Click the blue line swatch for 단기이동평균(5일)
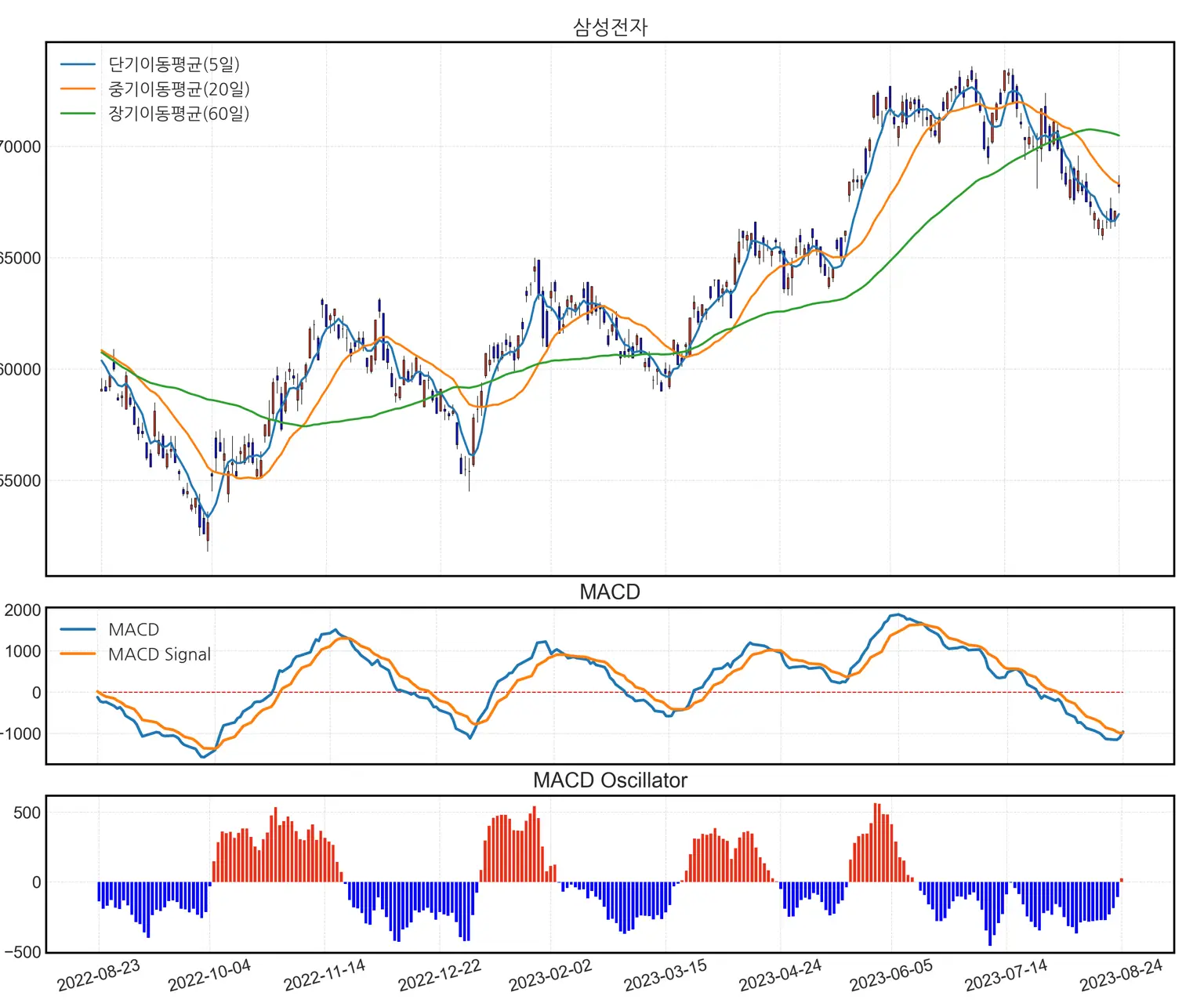This screenshot has width=1204, height=1003. (78, 64)
